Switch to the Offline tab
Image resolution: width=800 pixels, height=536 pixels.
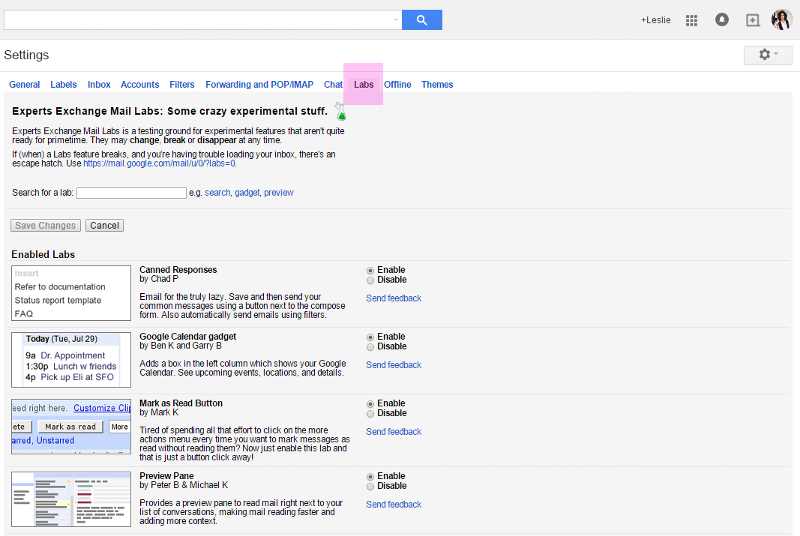point(397,85)
